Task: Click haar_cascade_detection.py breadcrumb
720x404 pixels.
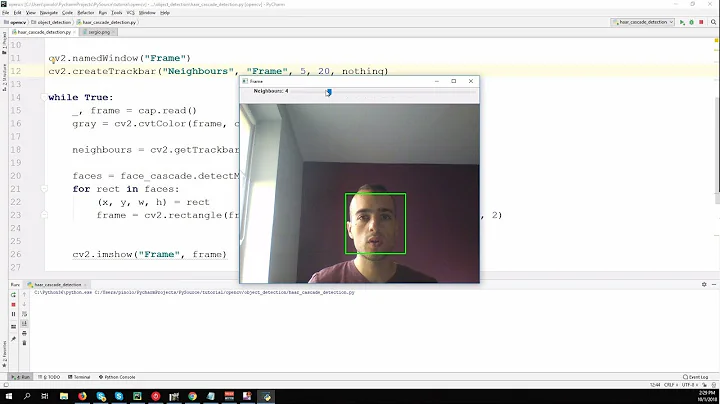Action: (x=107, y=22)
